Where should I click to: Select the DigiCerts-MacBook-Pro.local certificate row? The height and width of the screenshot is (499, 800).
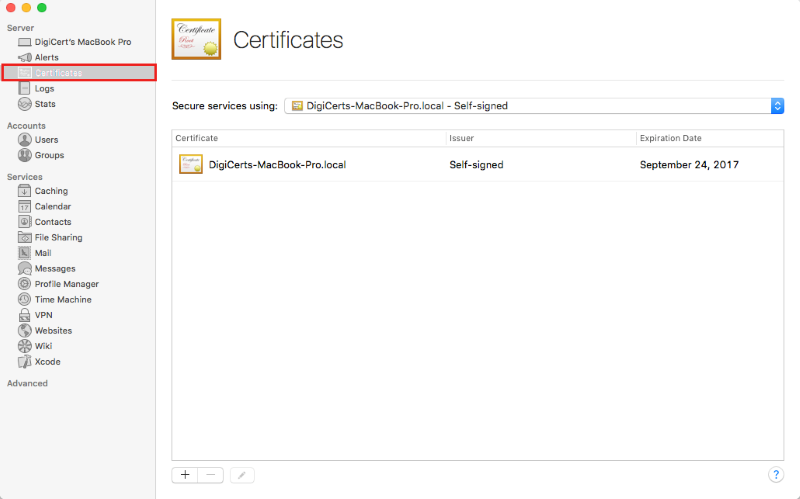click(477, 165)
